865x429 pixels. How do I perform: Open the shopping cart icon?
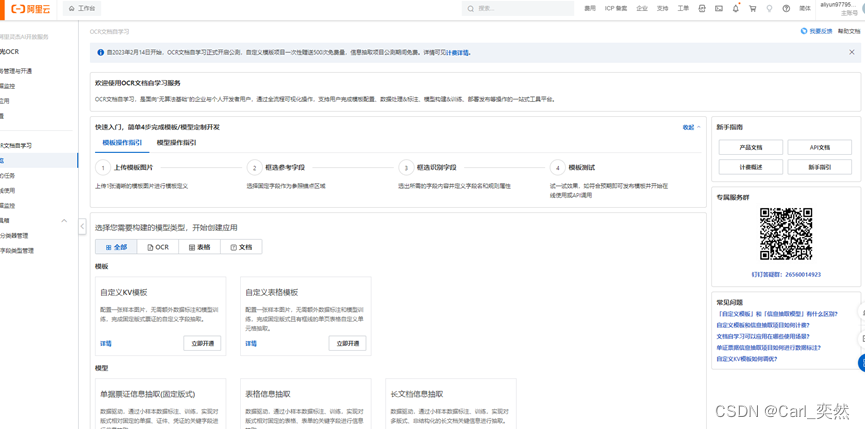(752, 9)
